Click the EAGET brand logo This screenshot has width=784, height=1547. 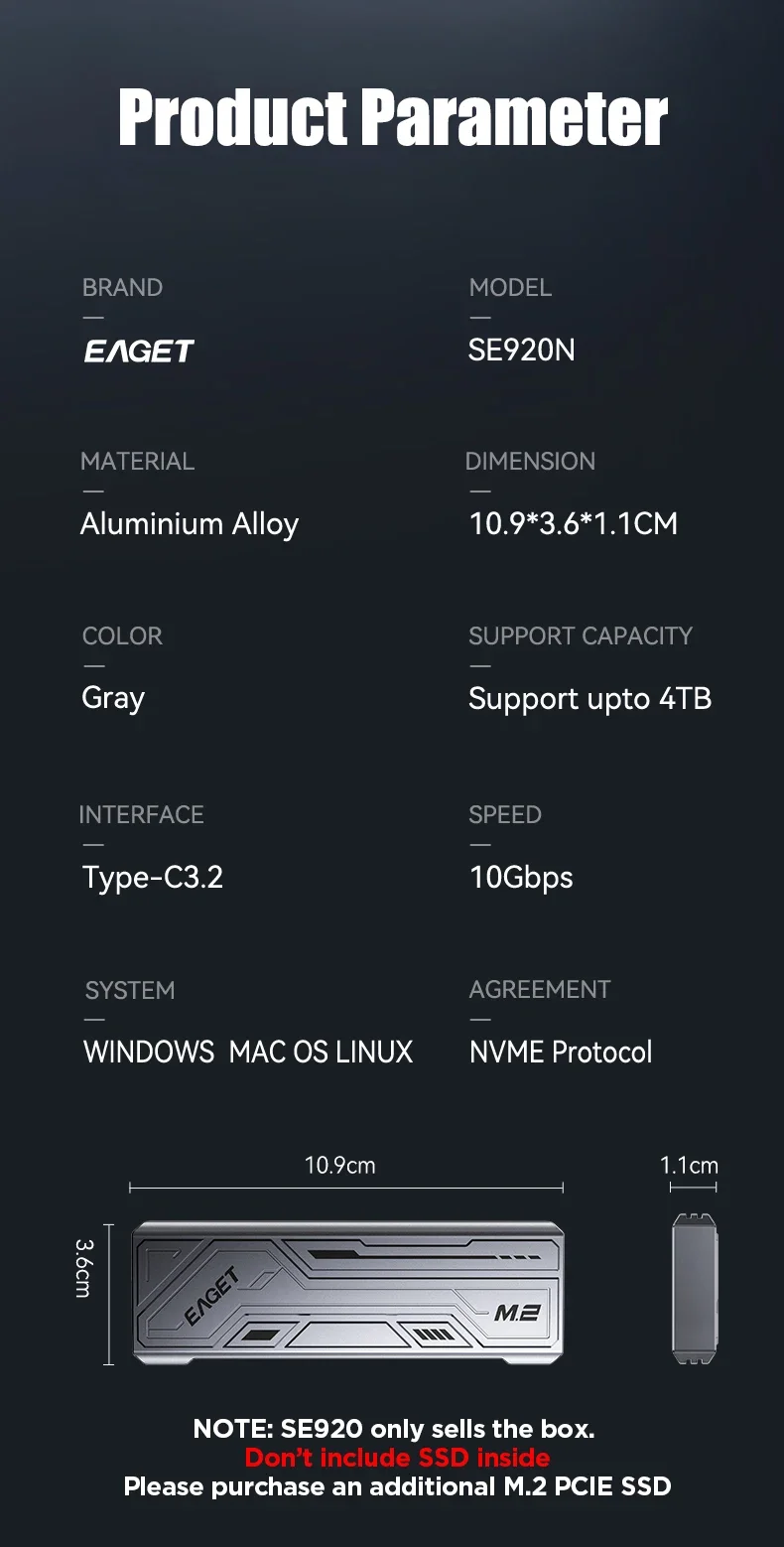pos(139,351)
